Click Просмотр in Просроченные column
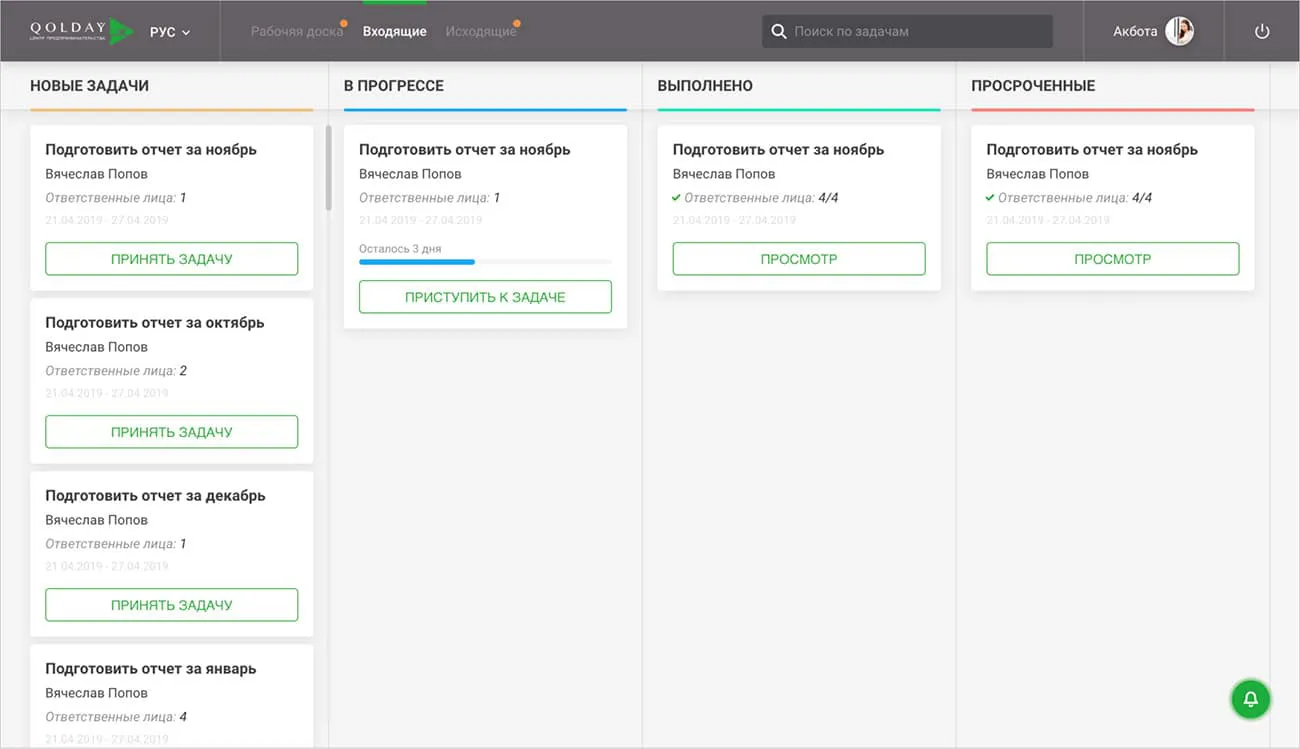Viewport: 1300px width, 749px height. coord(1112,259)
